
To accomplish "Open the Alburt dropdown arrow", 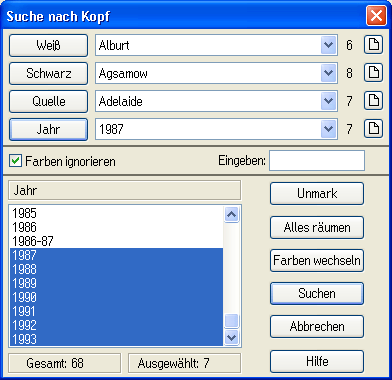I will [x=328, y=45].
